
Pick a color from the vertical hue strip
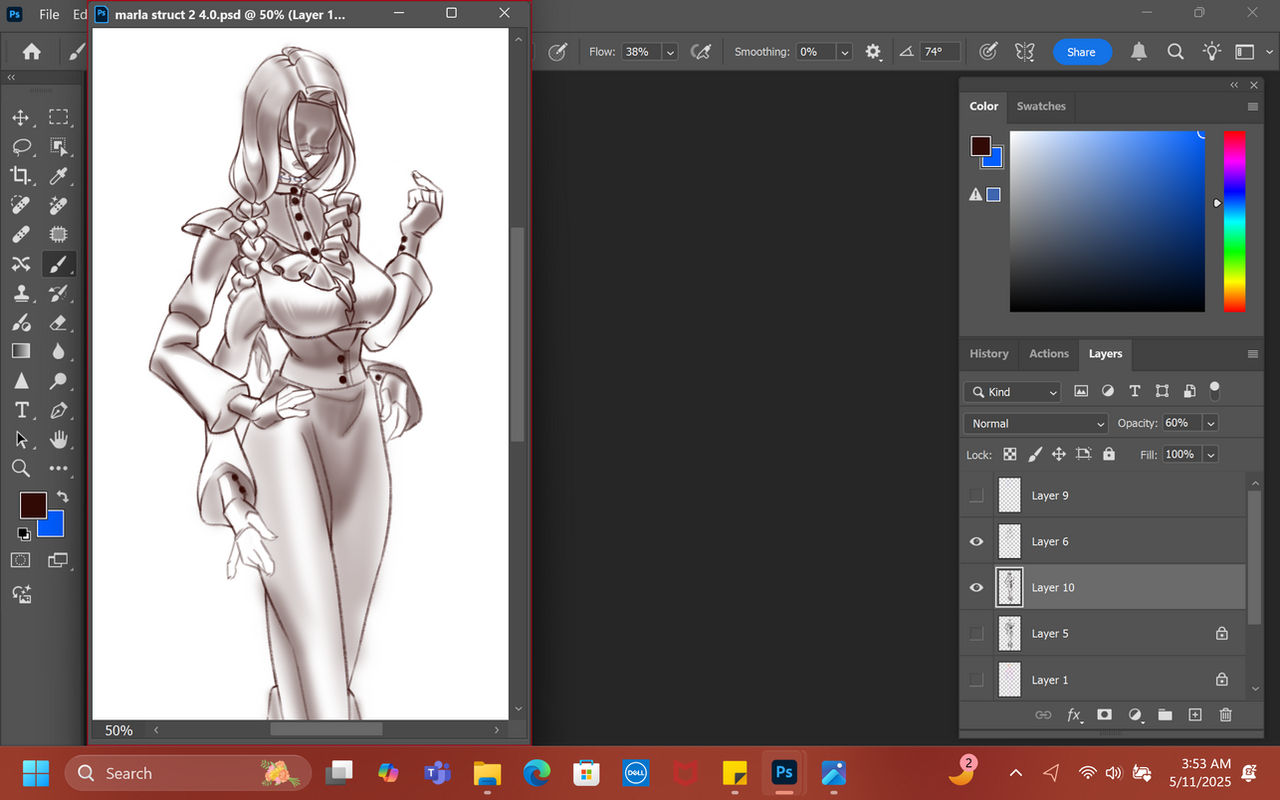coord(1234,220)
